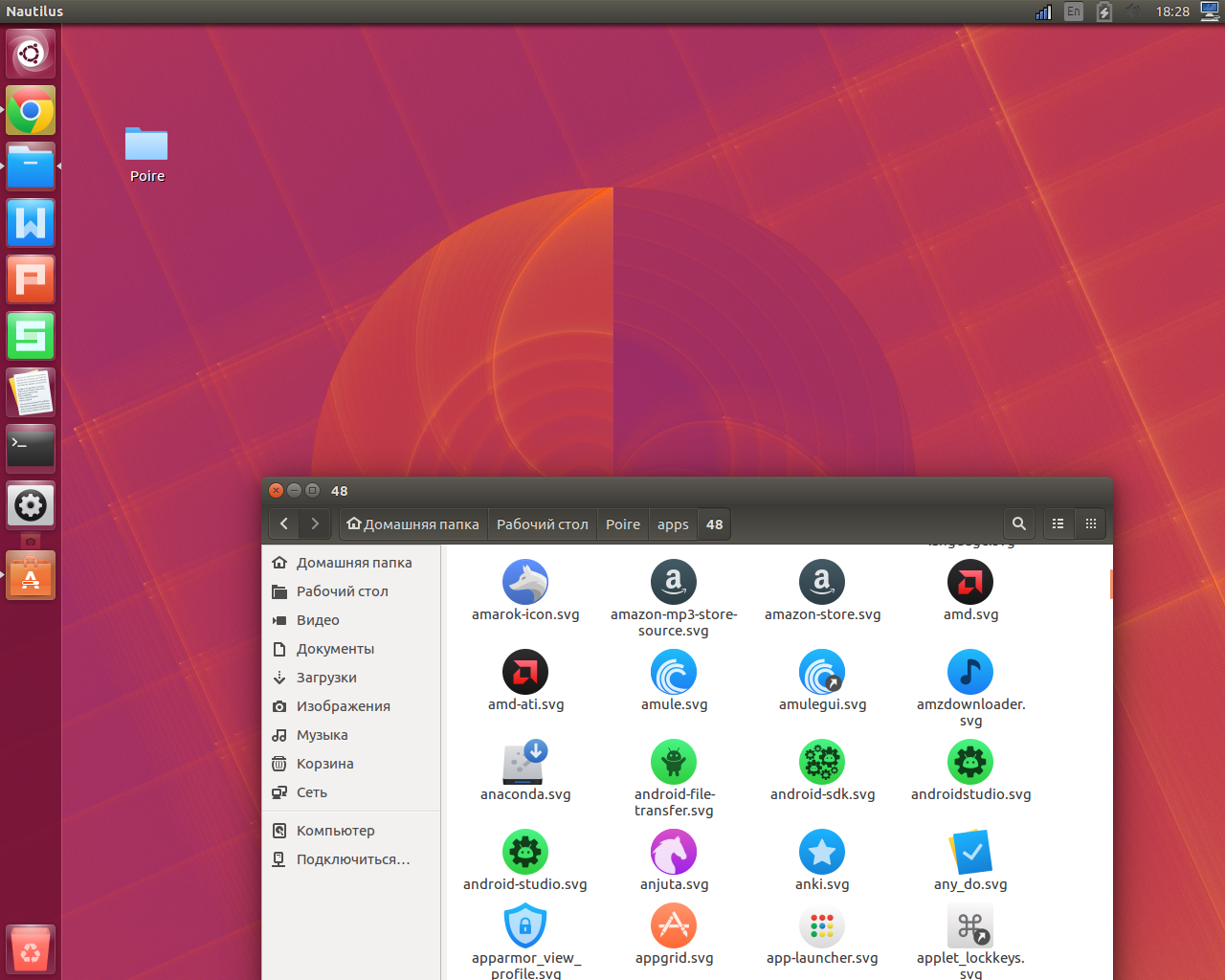Open Nautilus menu in top bar
Viewport: 1225px width, 980px height.
34,11
